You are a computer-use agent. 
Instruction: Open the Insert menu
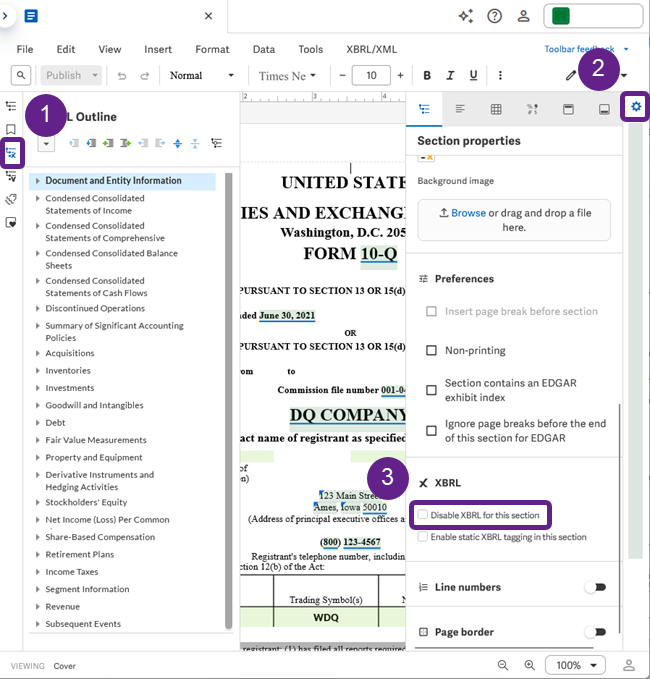(x=158, y=49)
